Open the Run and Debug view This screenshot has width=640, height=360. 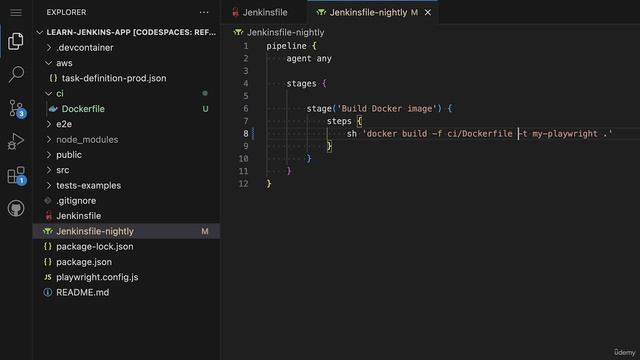coord(16,141)
